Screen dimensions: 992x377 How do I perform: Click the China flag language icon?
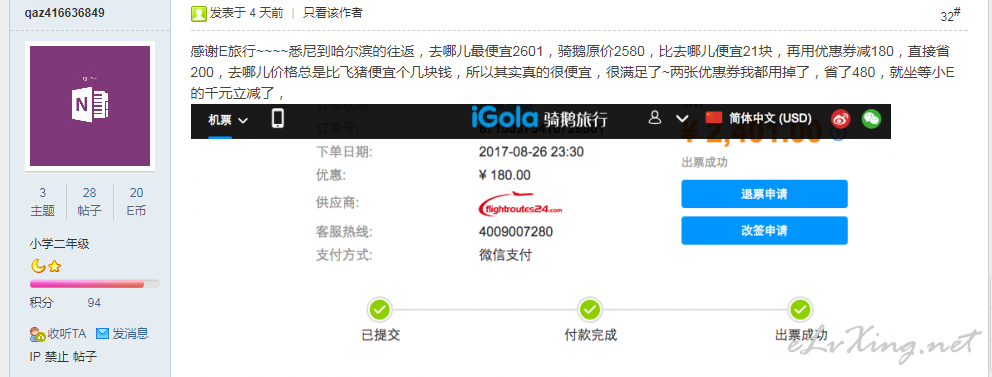[x=714, y=118]
